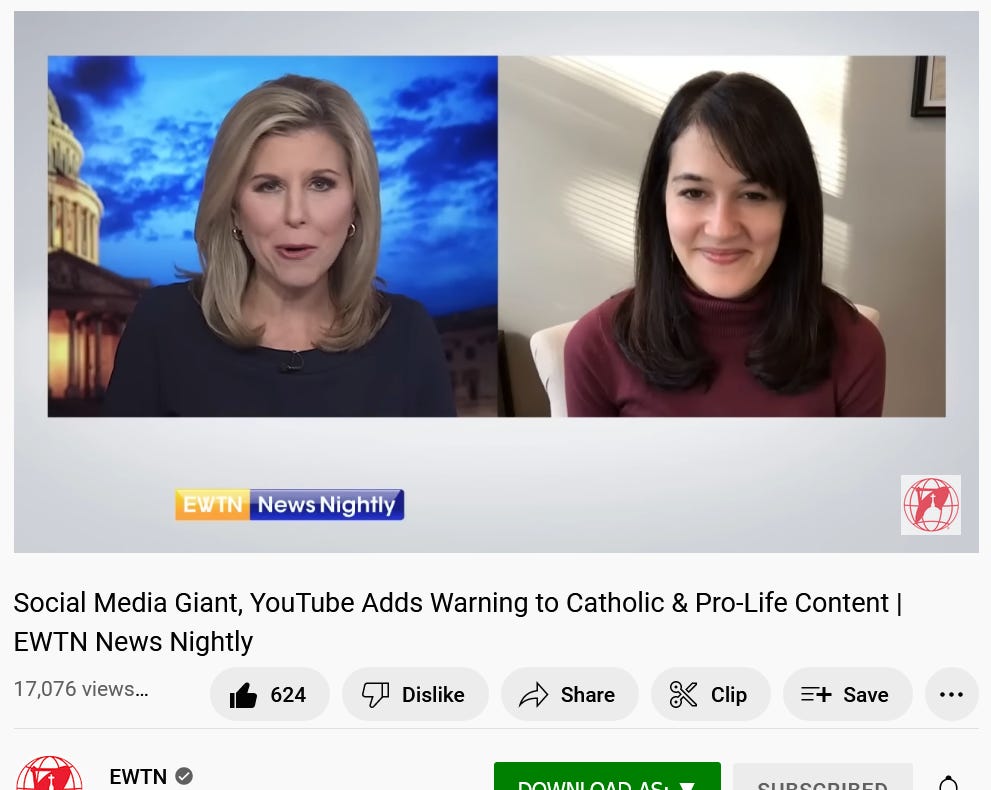
Task: Click the EWTN globe watermark in video
Action: coord(930,505)
